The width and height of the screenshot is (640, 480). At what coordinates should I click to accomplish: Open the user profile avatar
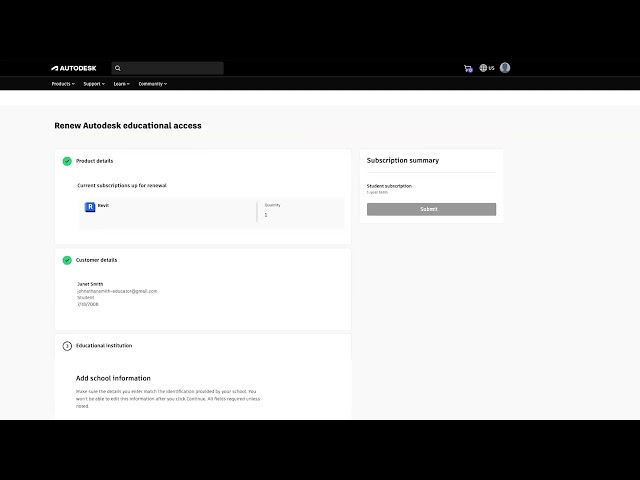[505, 67]
